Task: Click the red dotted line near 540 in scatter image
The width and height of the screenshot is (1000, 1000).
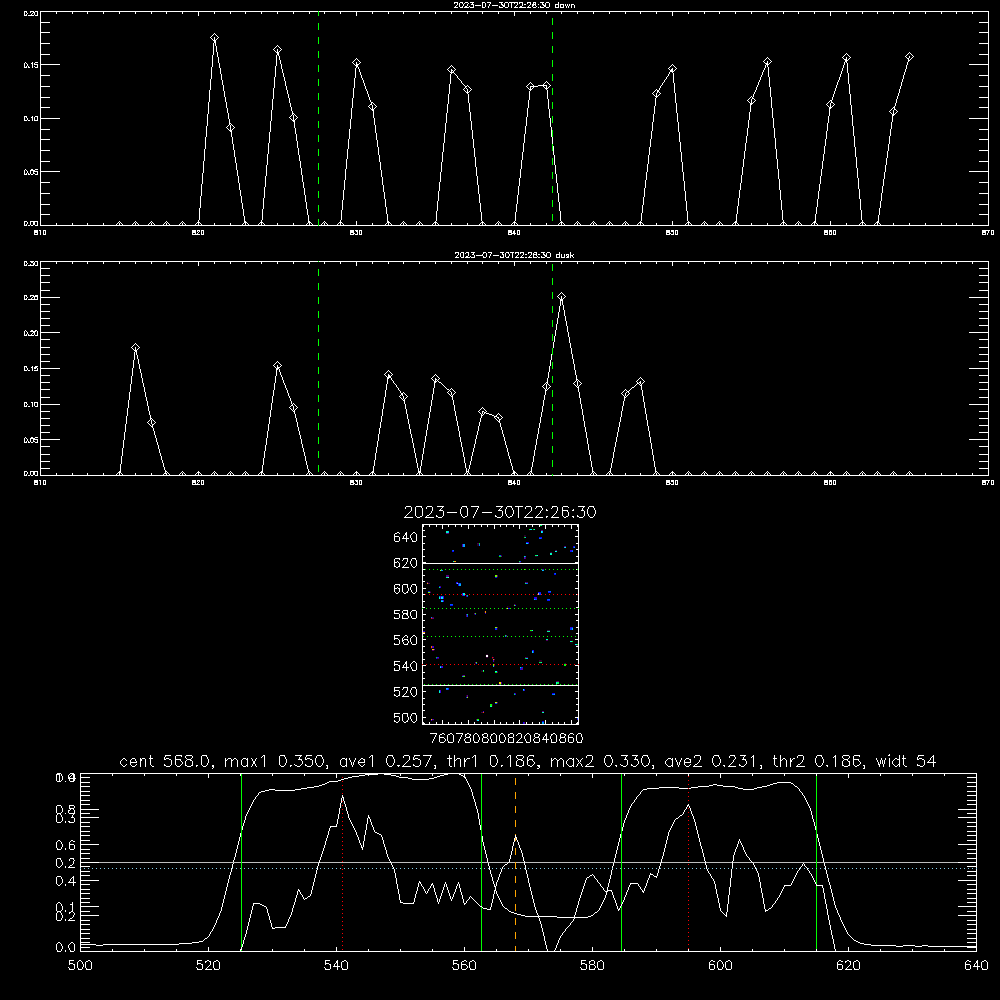Action: coord(501,665)
